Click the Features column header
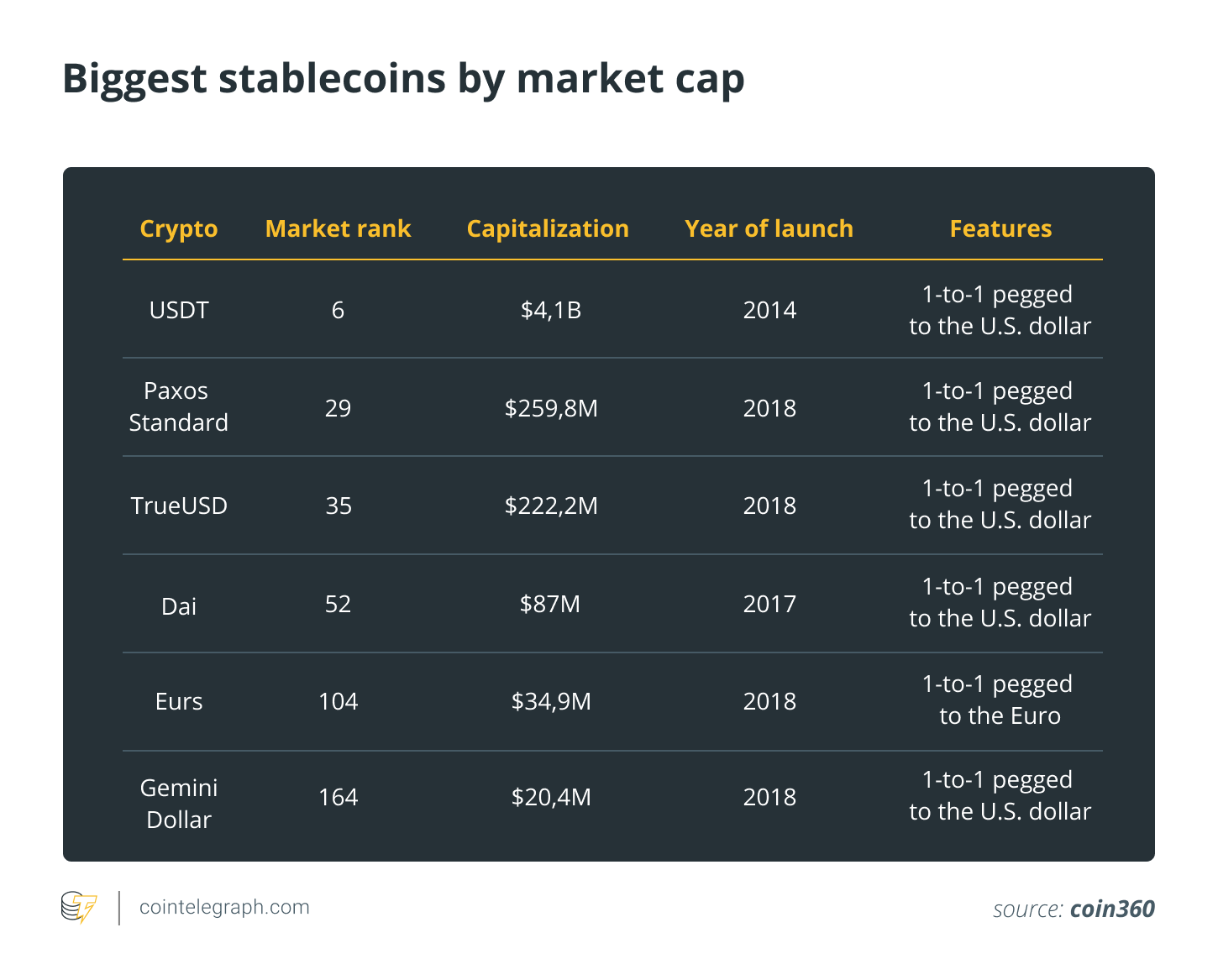Viewport: 1218px width, 980px height. click(x=1000, y=228)
